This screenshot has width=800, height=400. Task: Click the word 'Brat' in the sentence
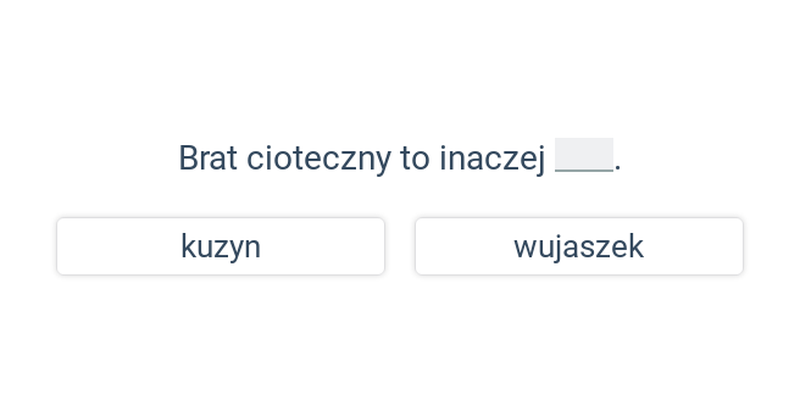point(208,158)
